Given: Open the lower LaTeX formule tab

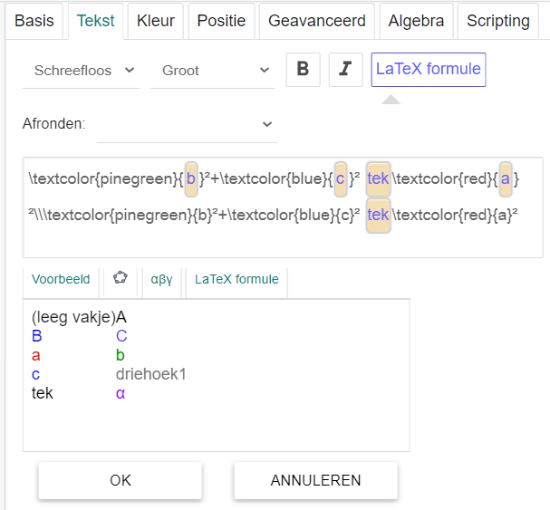Looking at the screenshot, I should tap(237, 279).
